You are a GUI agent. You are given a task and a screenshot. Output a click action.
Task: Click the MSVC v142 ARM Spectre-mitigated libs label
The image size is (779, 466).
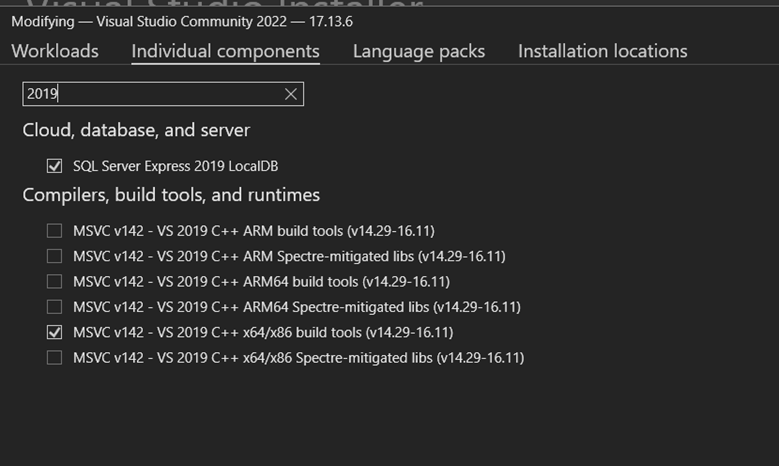point(289,256)
